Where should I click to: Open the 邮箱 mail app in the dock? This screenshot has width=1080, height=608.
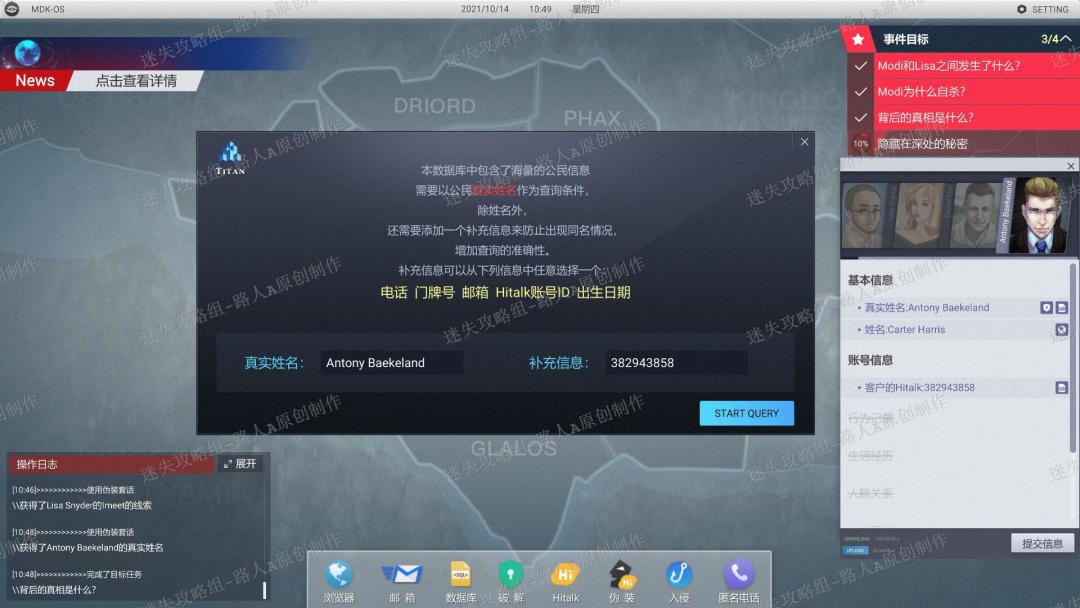402,580
